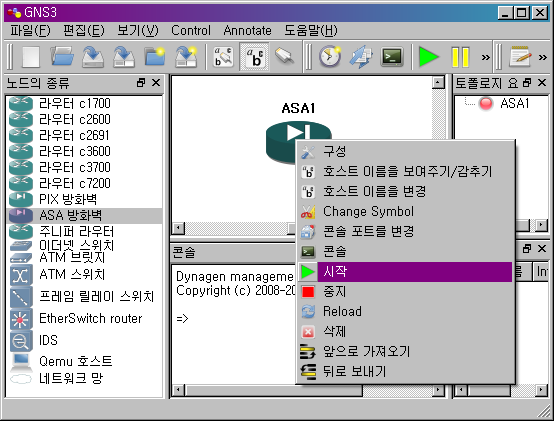Choose 뒤로 보내기 menu entry
The height and width of the screenshot is (421, 554).
click(405, 372)
